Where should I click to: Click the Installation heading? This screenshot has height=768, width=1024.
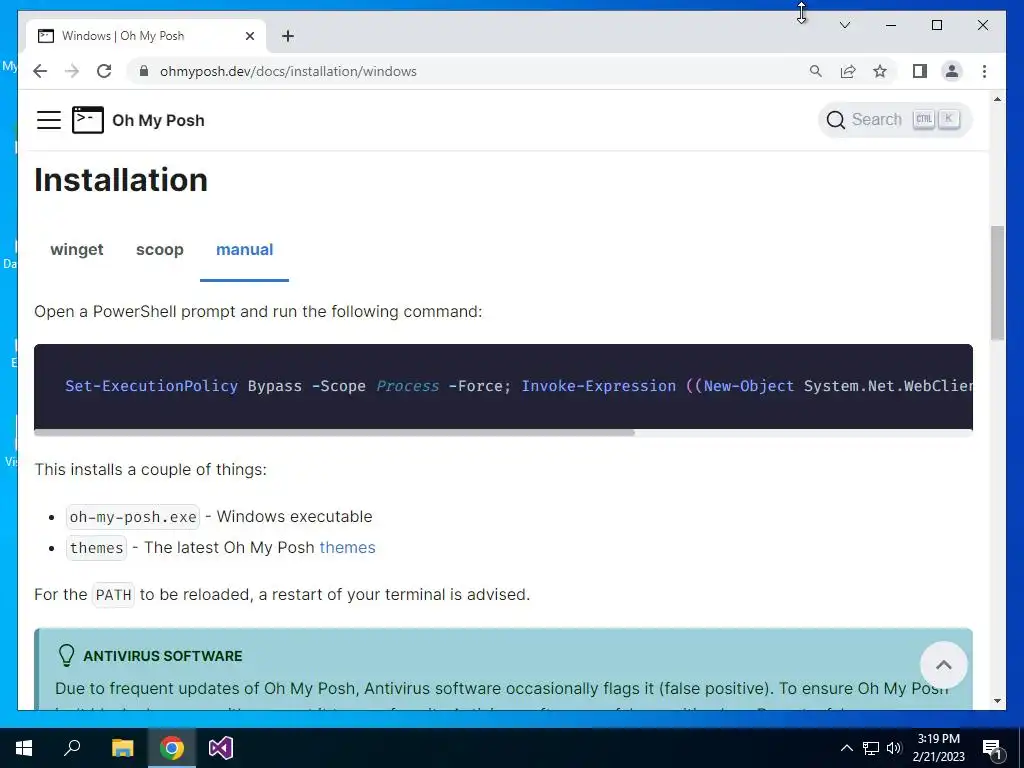pyautogui.click(x=121, y=180)
